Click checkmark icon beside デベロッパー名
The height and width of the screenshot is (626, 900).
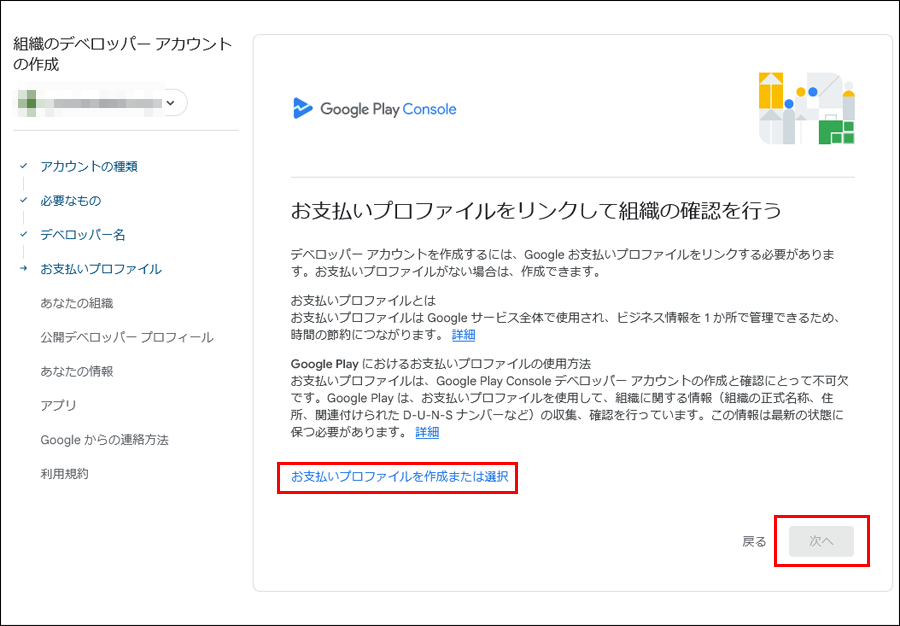click(x=24, y=234)
